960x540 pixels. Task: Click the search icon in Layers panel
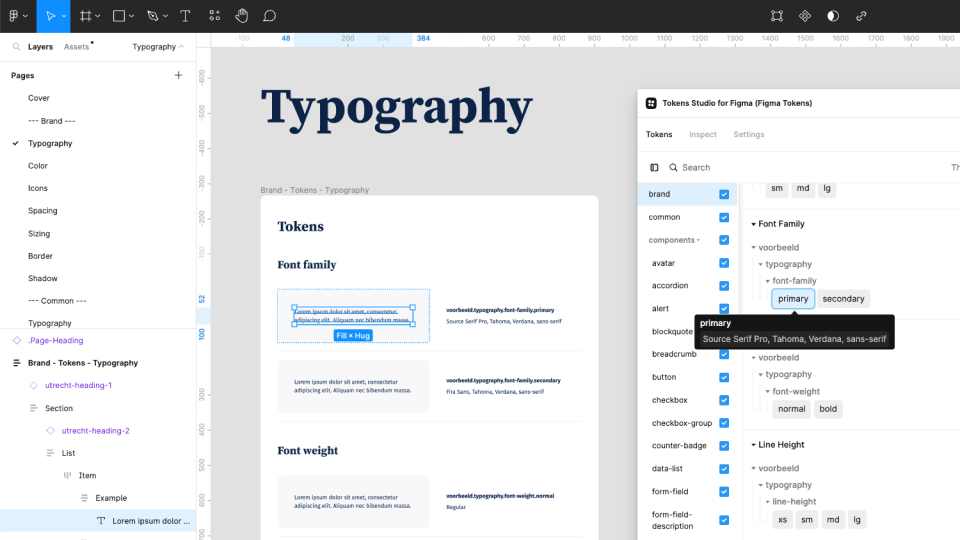pyautogui.click(x=17, y=47)
